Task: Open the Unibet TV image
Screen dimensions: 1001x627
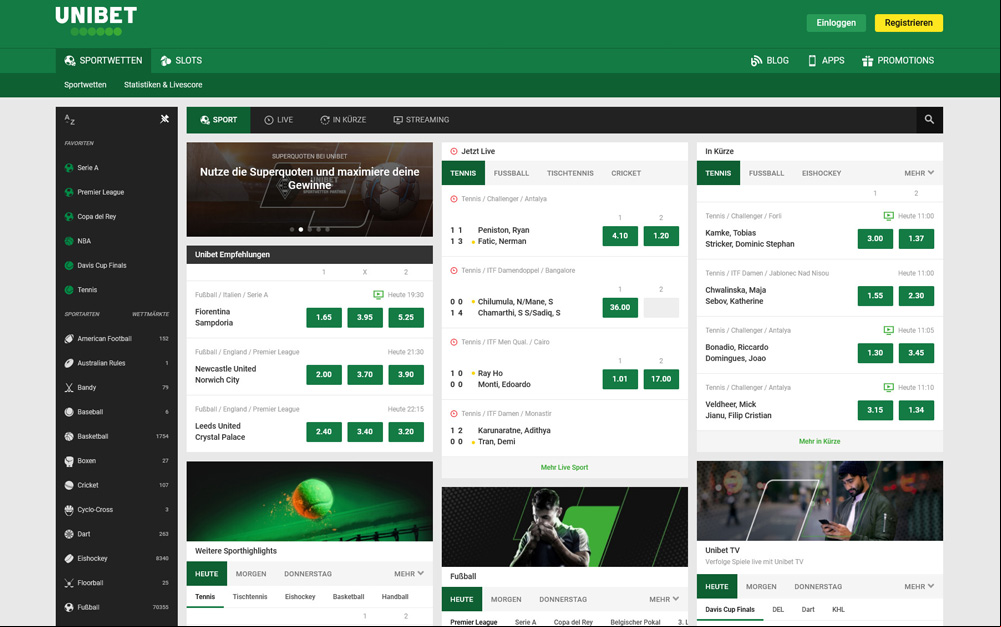Action: click(x=820, y=501)
